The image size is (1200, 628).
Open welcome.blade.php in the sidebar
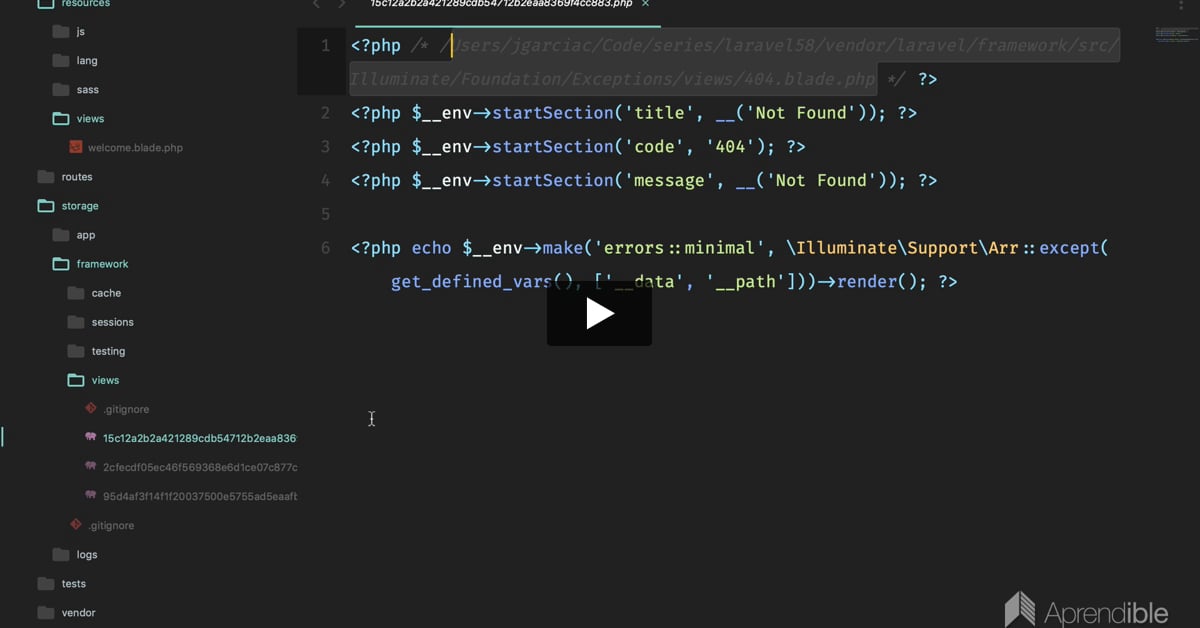coord(135,148)
